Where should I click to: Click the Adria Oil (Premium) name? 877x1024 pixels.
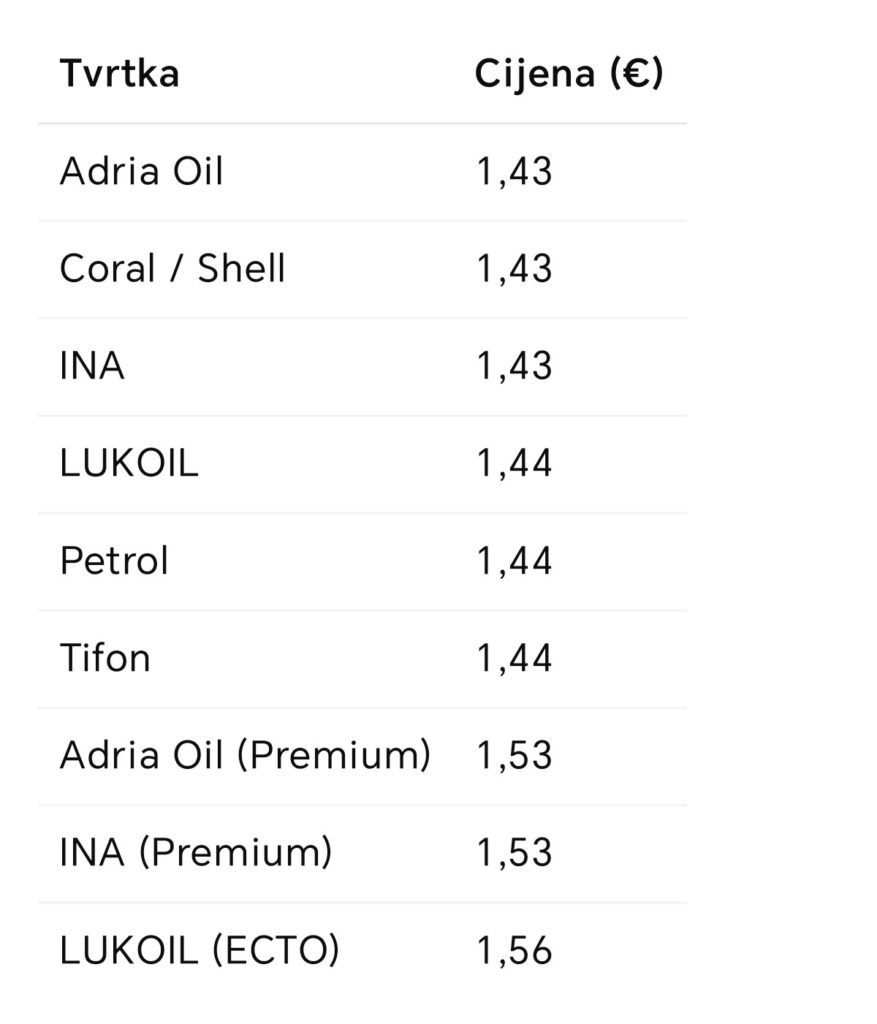point(245,755)
